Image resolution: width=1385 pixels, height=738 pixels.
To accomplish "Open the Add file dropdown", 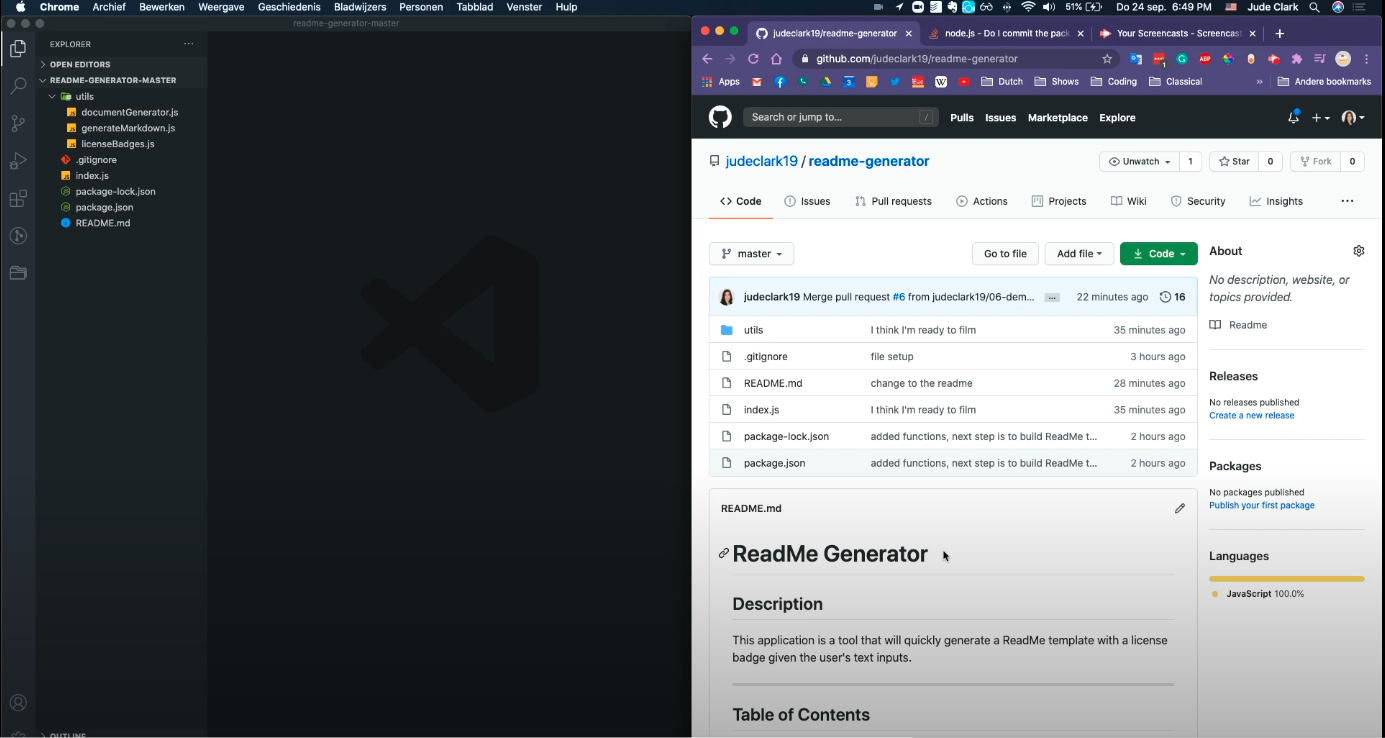I will pyautogui.click(x=1079, y=254).
